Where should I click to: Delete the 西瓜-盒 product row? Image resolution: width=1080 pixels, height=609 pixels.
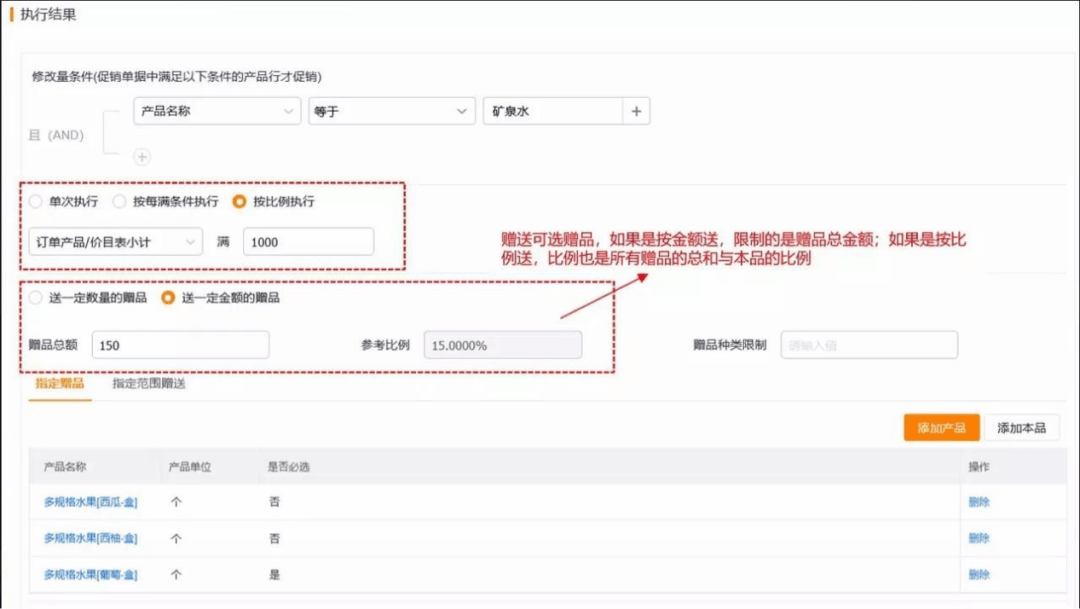(x=979, y=502)
